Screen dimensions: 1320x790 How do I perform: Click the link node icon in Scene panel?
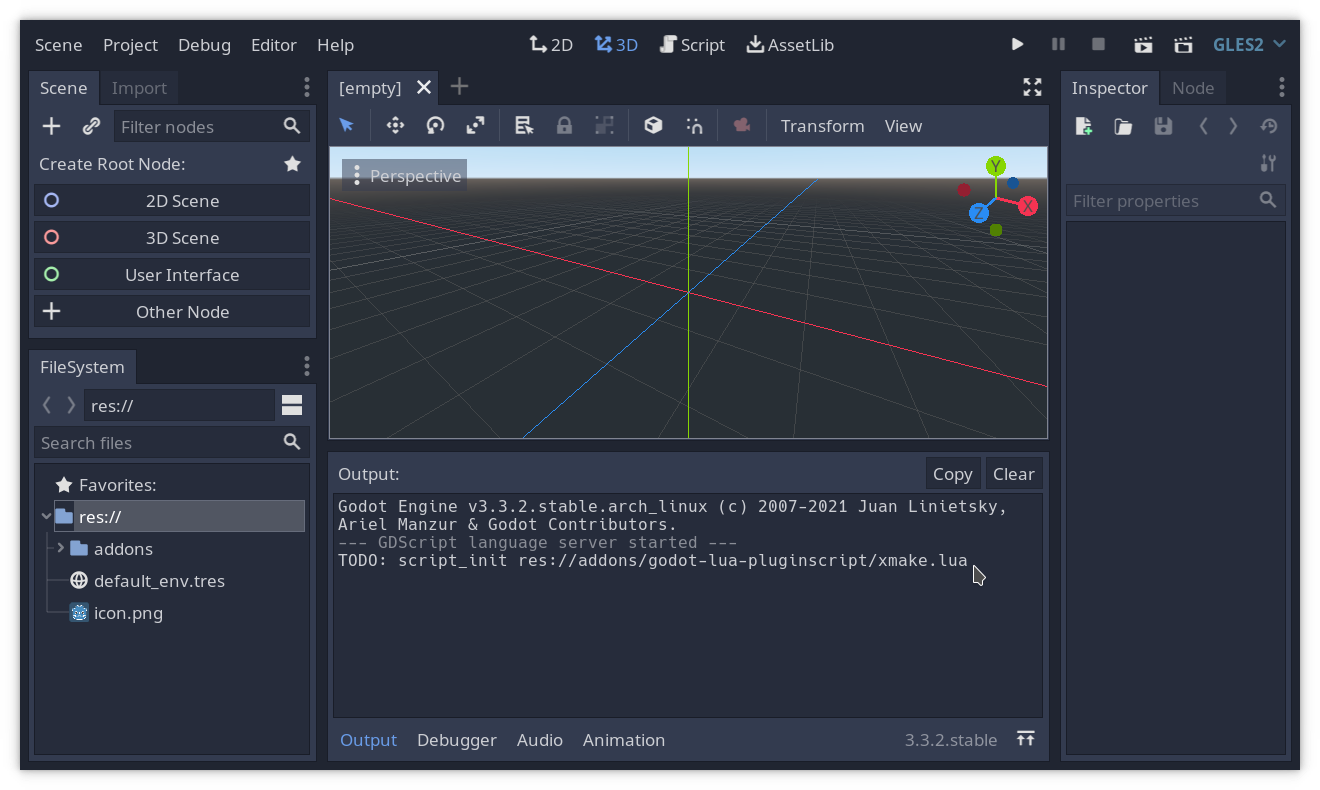point(91,126)
